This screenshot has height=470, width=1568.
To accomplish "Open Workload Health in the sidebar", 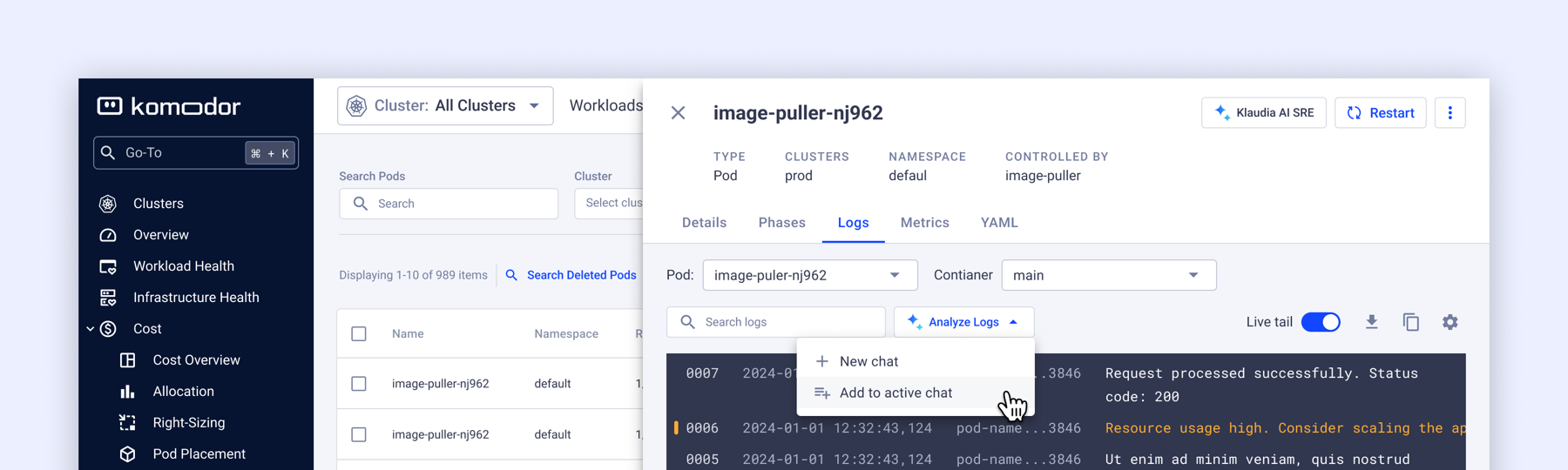I will pos(184,266).
